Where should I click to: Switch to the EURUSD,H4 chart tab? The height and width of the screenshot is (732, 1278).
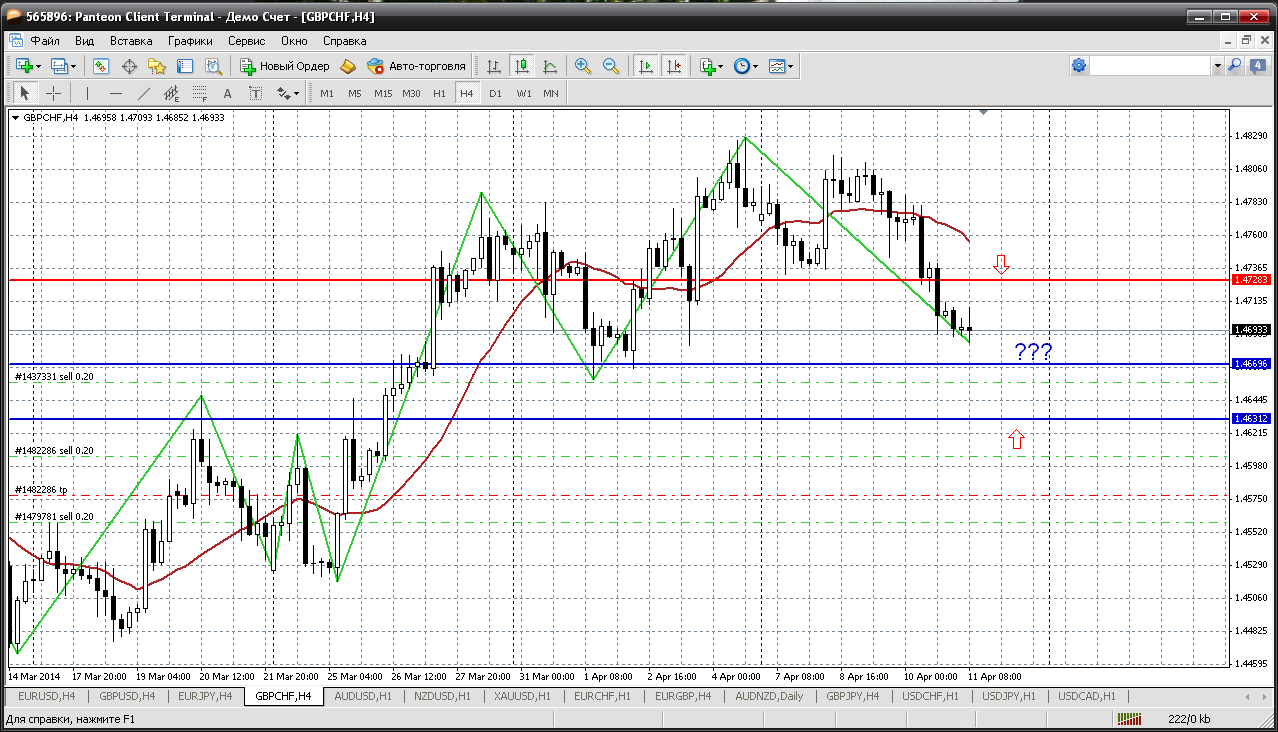(x=46, y=696)
